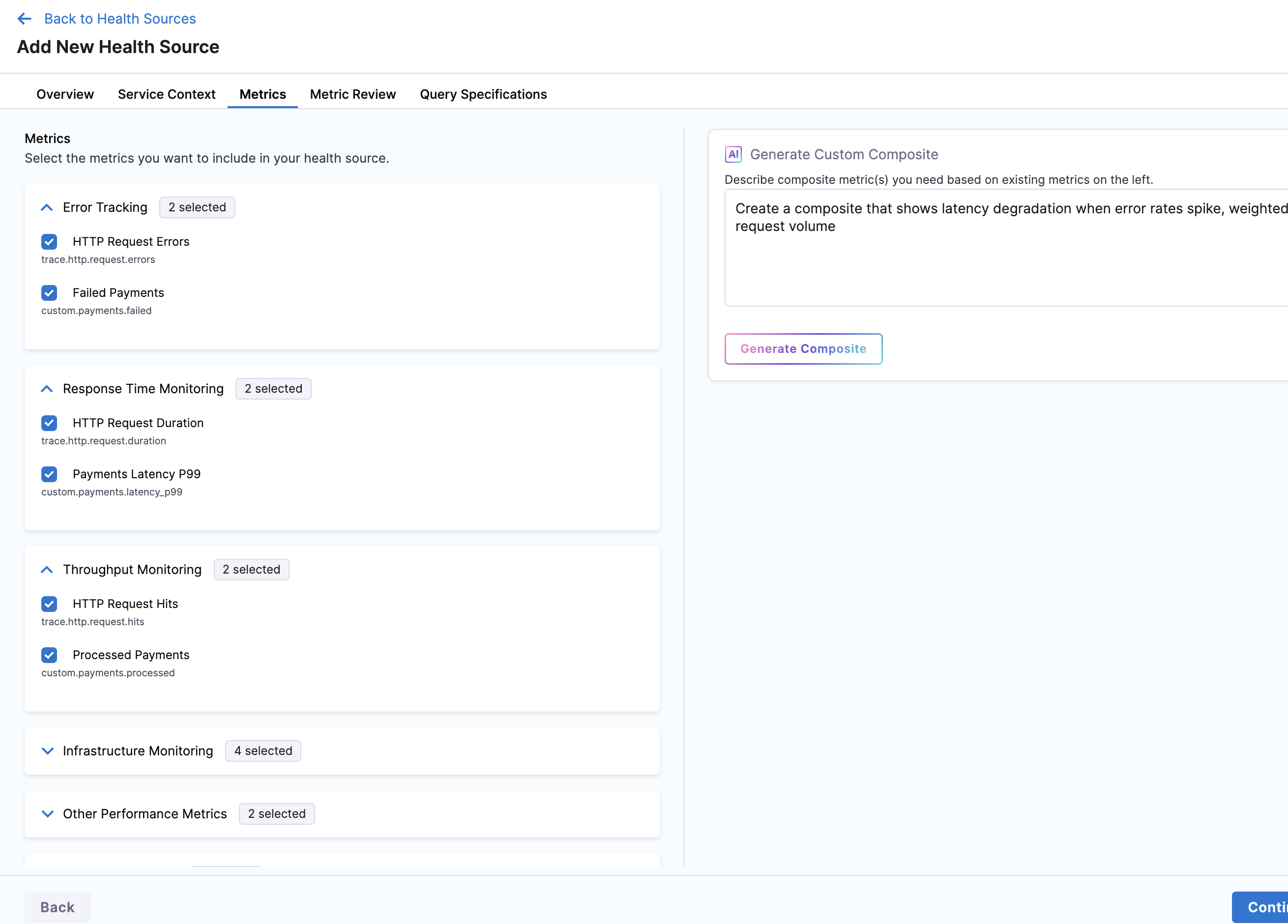Uncheck Processed Payments metric

50,655
